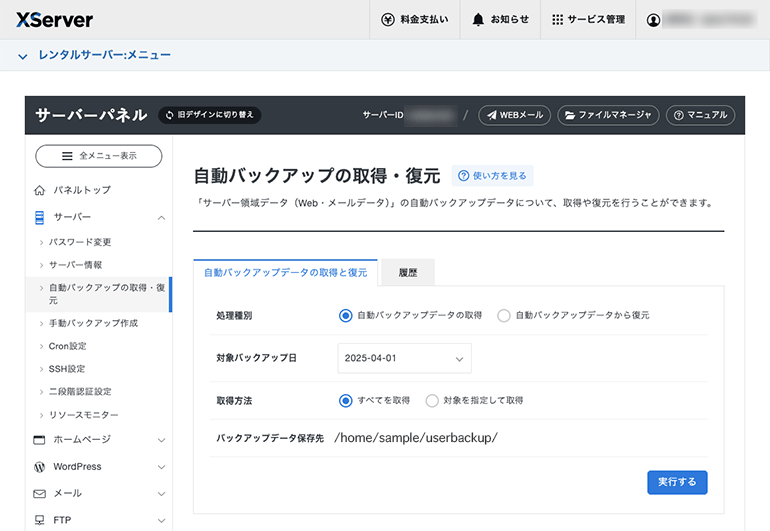
Task: Click the server icon beside サーバー
Action: pyautogui.click(x=39, y=217)
